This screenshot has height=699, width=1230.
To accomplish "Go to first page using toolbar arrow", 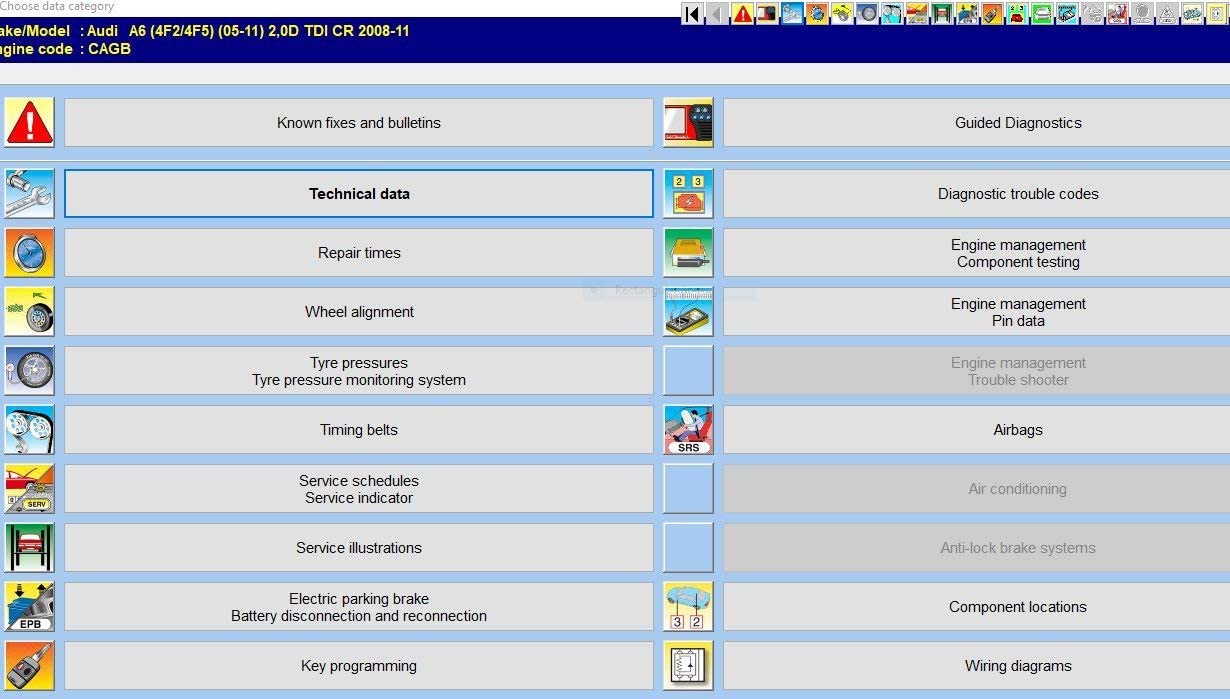I will tap(693, 14).
